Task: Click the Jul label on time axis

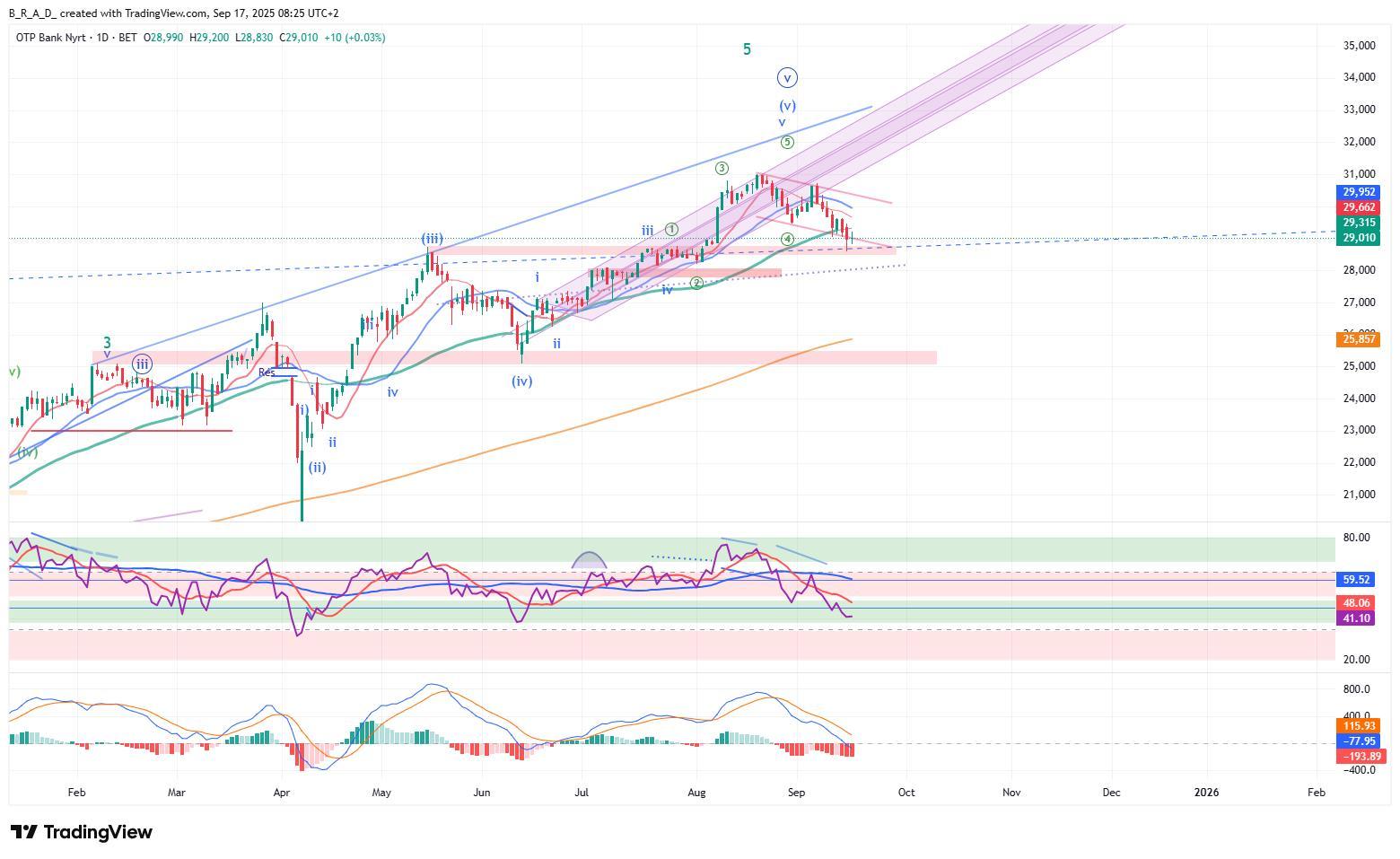Action: pos(582,793)
